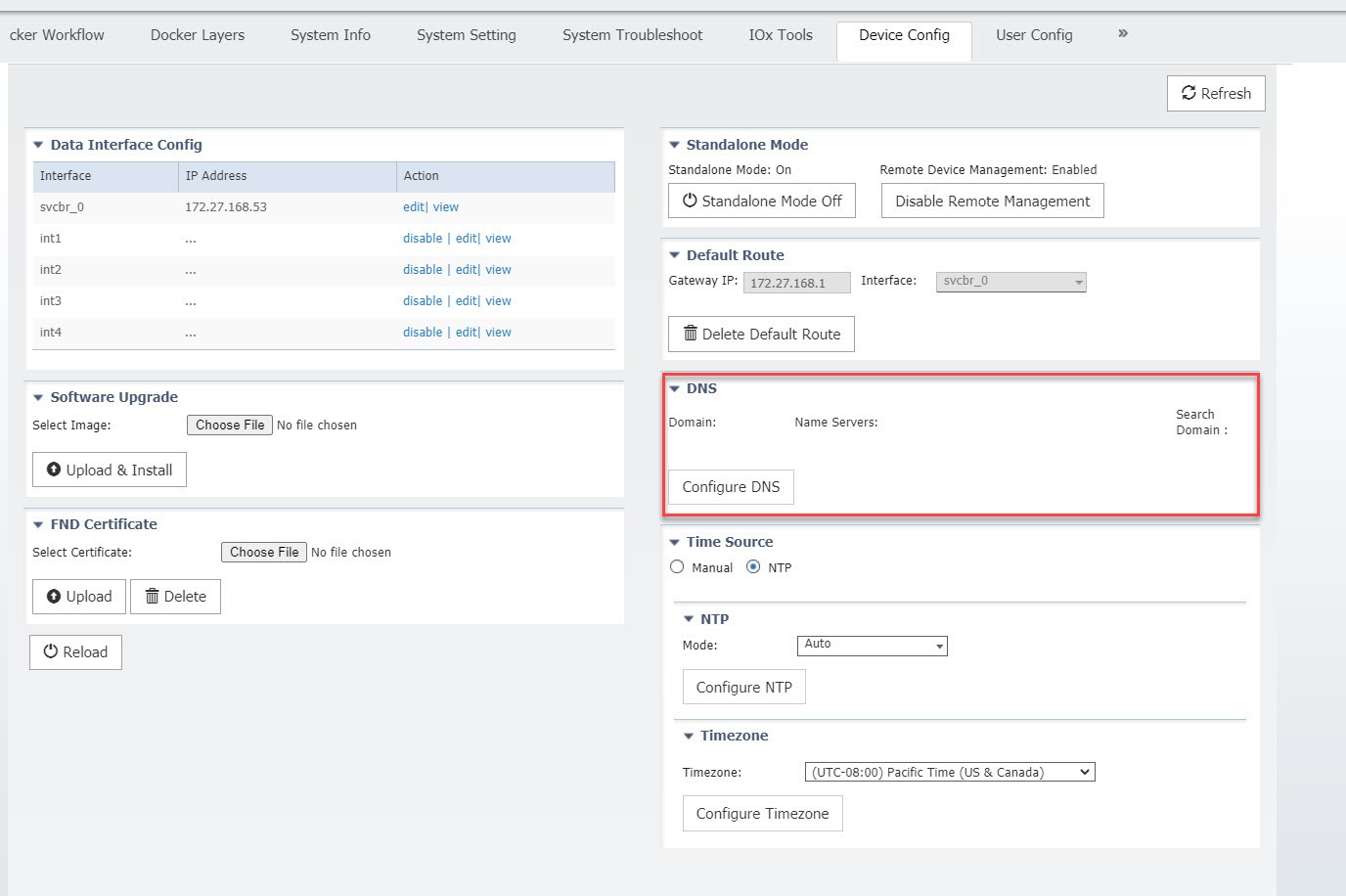1346x896 pixels.
Task: Delete the FND certificate
Action: (x=176, y=597)
